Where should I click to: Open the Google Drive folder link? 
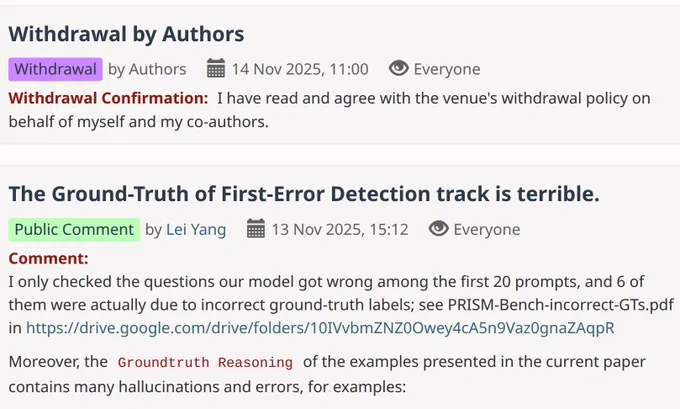click(320, 328)
